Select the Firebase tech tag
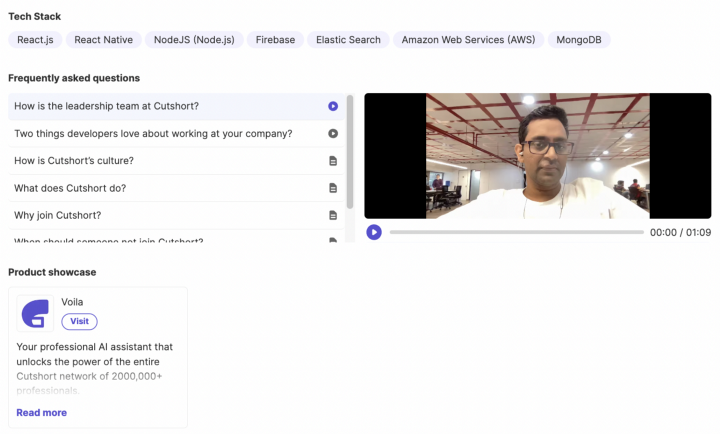 [276, 40]
